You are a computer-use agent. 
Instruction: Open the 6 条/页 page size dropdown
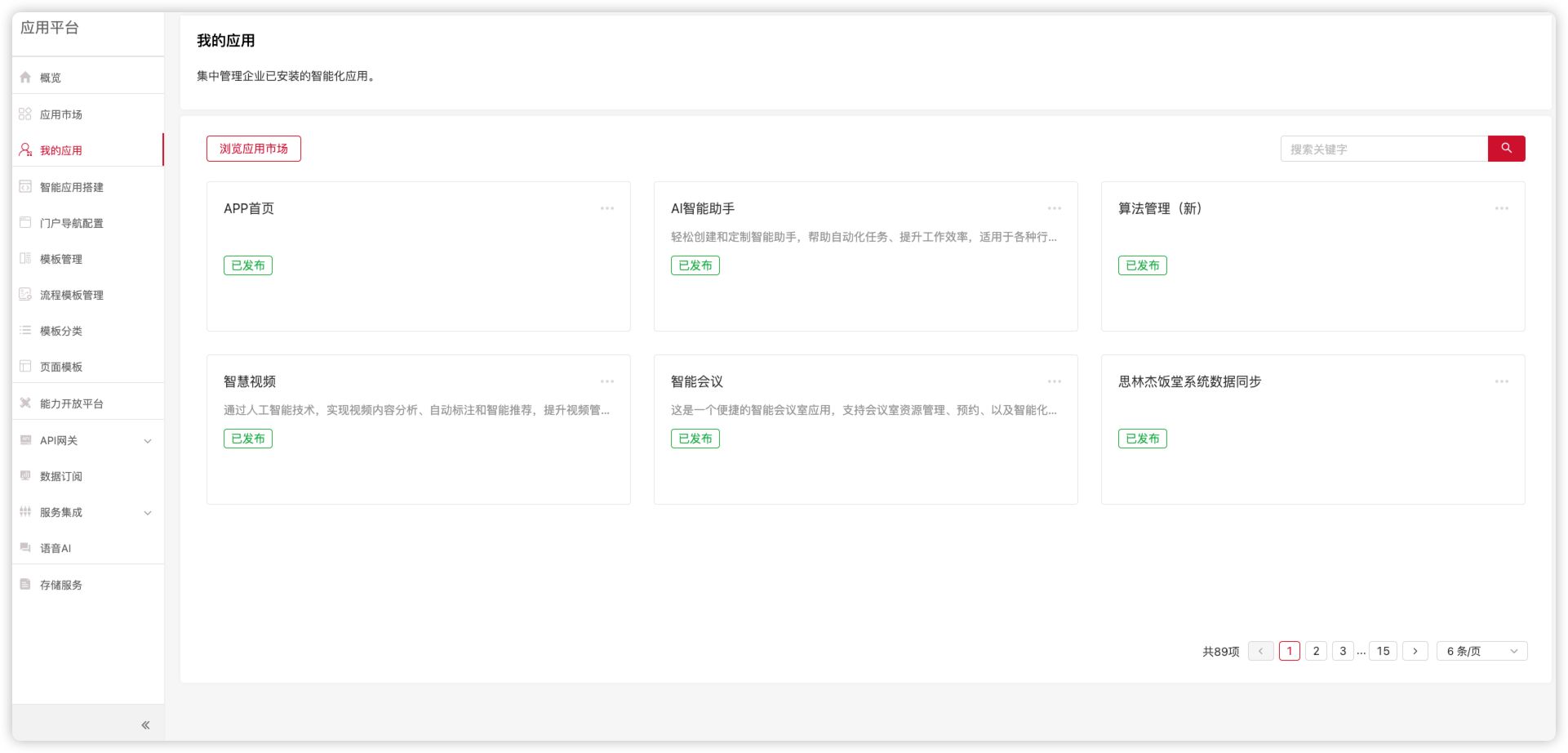click(1481, 651)
